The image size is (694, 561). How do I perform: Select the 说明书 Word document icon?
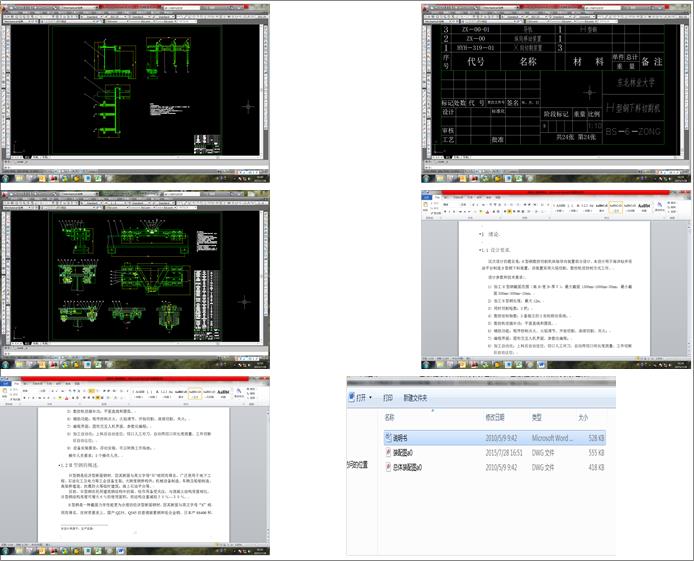click(388, 438)
